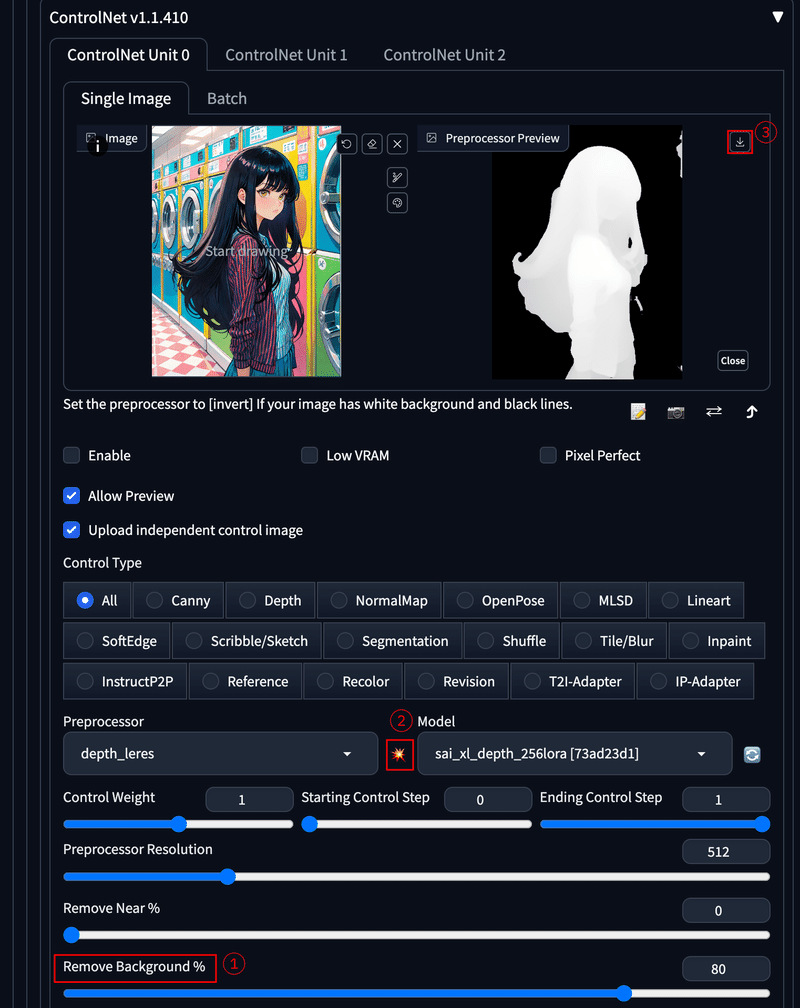Image resolution: width=800 pixels, height=1008 pixels.
Task: Send dimensions with the upward arrow icon
Action: (751, 411)
